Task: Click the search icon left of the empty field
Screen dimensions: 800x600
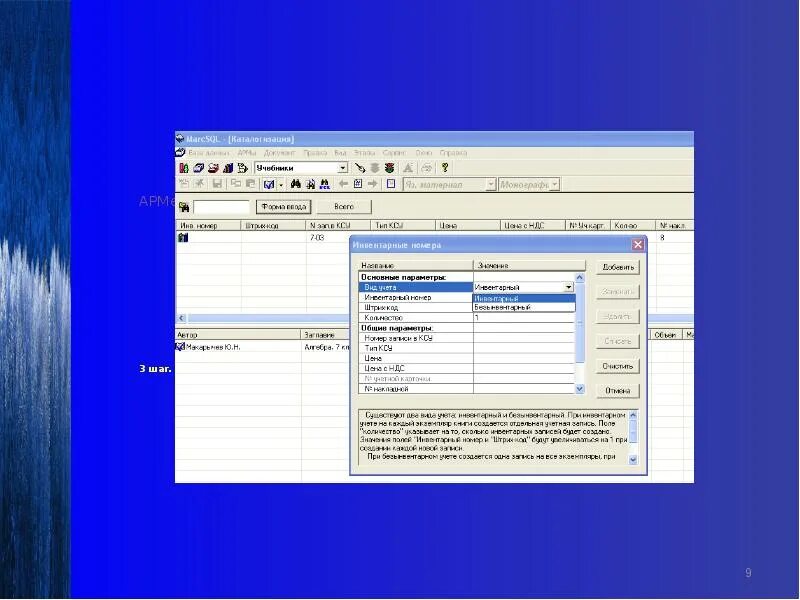Action: click(x=184, y=207)
